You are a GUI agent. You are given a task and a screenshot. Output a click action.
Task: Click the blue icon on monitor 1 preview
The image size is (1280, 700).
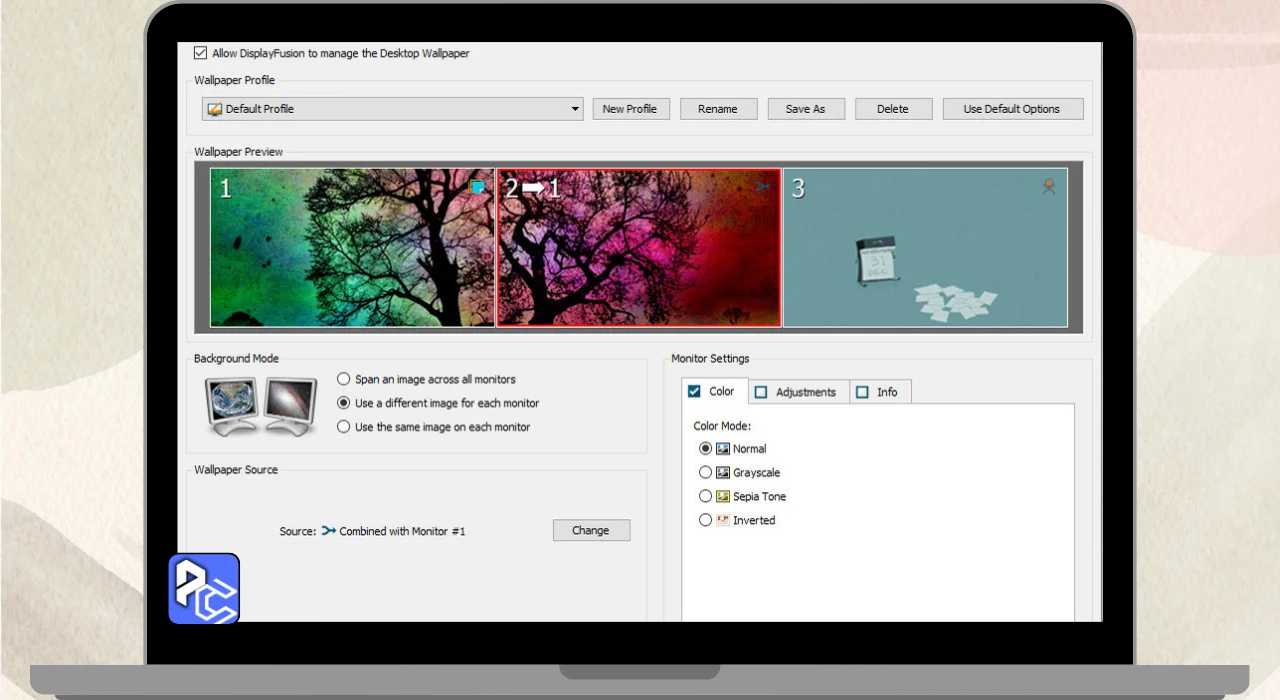click(478, 186)
